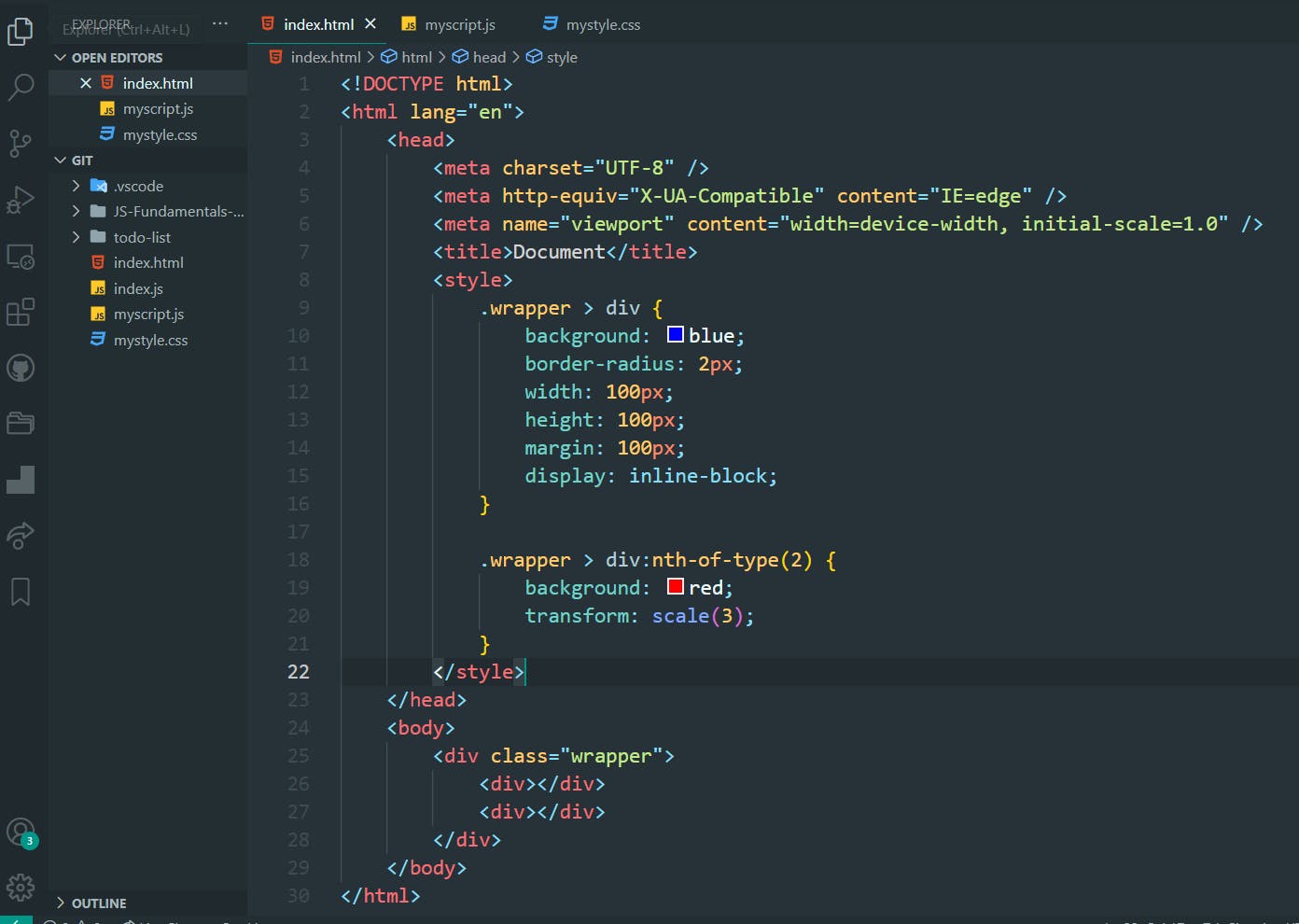
Task: Open the Explorer more actions ellipsis
Action: pyautogui.click(x=220, y=23)
